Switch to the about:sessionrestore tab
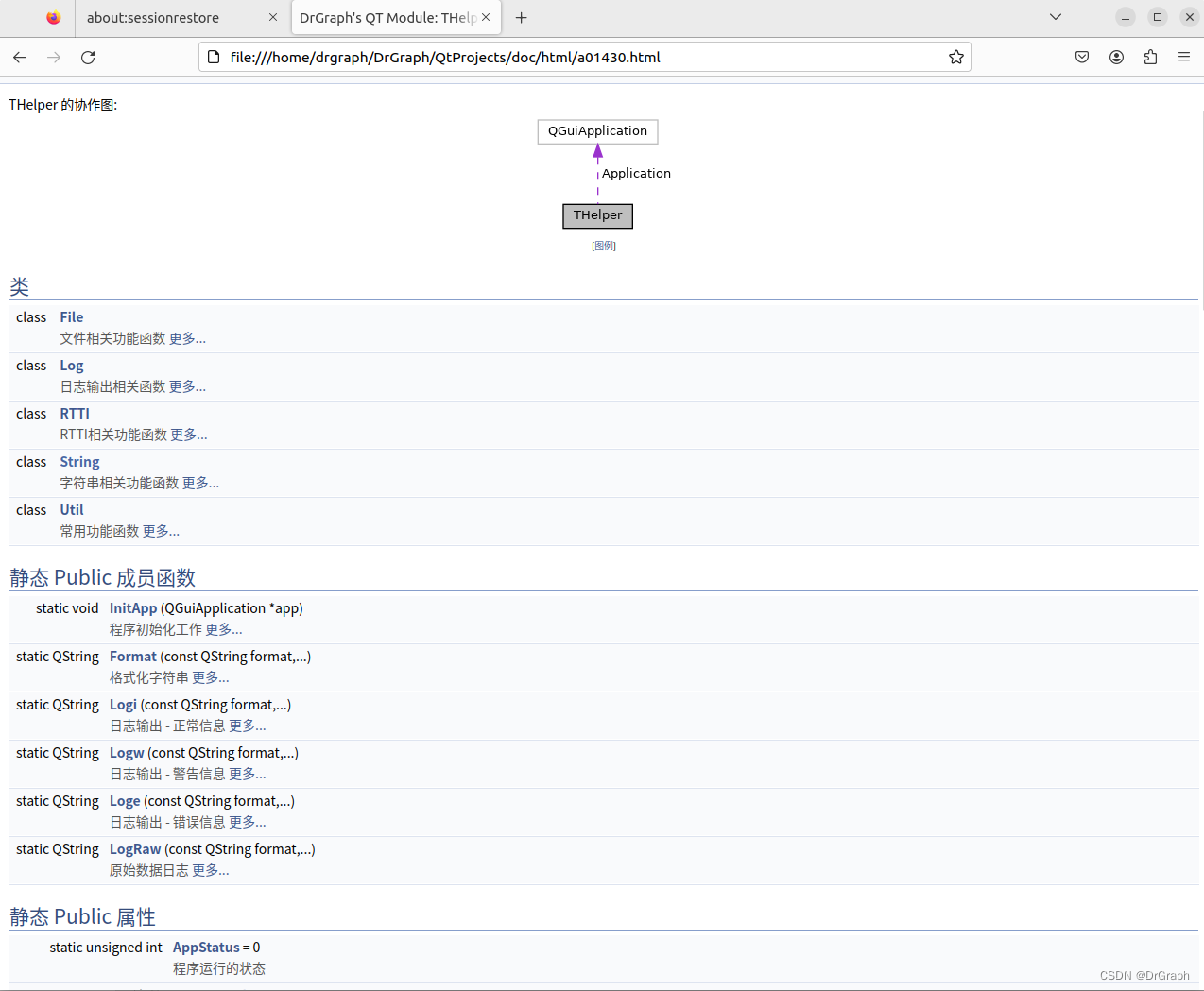The width and height of the screenshot is (1204, 991). pyautogui.click(x=181, y=17)
